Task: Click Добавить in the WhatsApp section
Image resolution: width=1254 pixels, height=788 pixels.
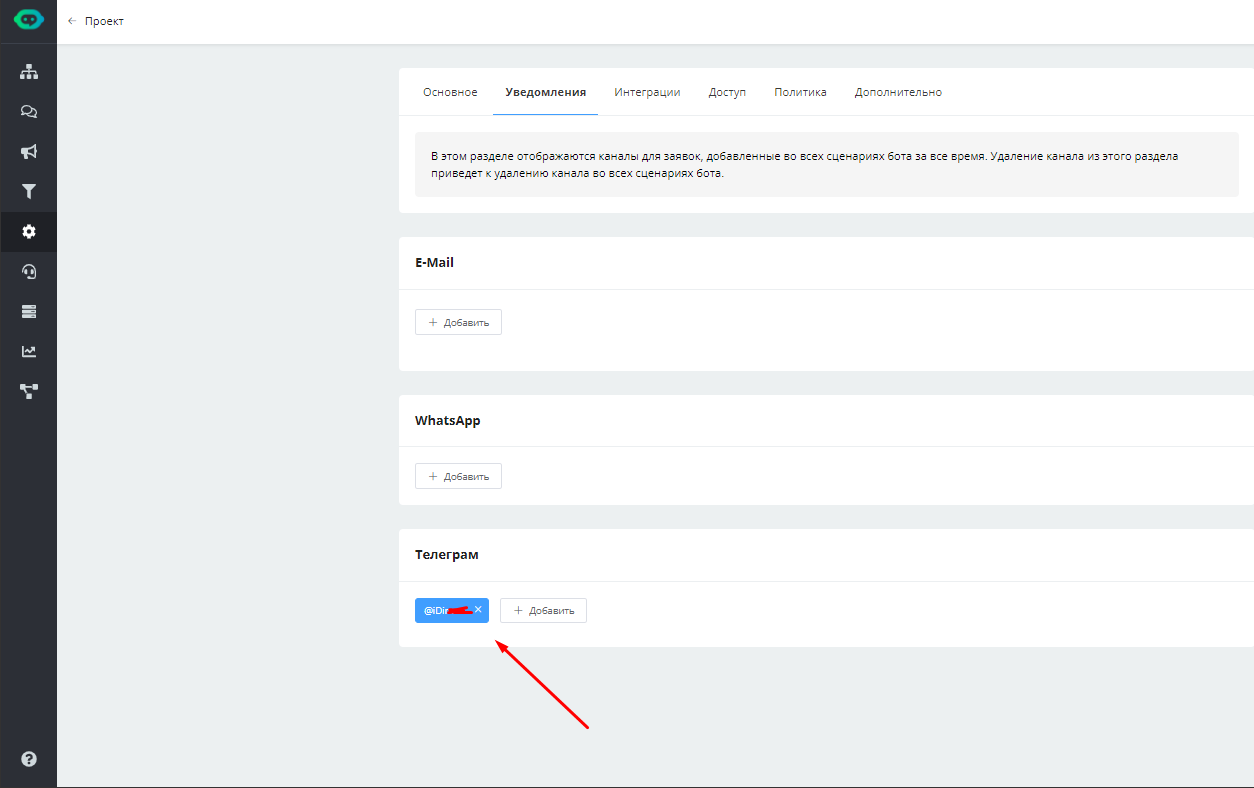Action: coord(458,476)
